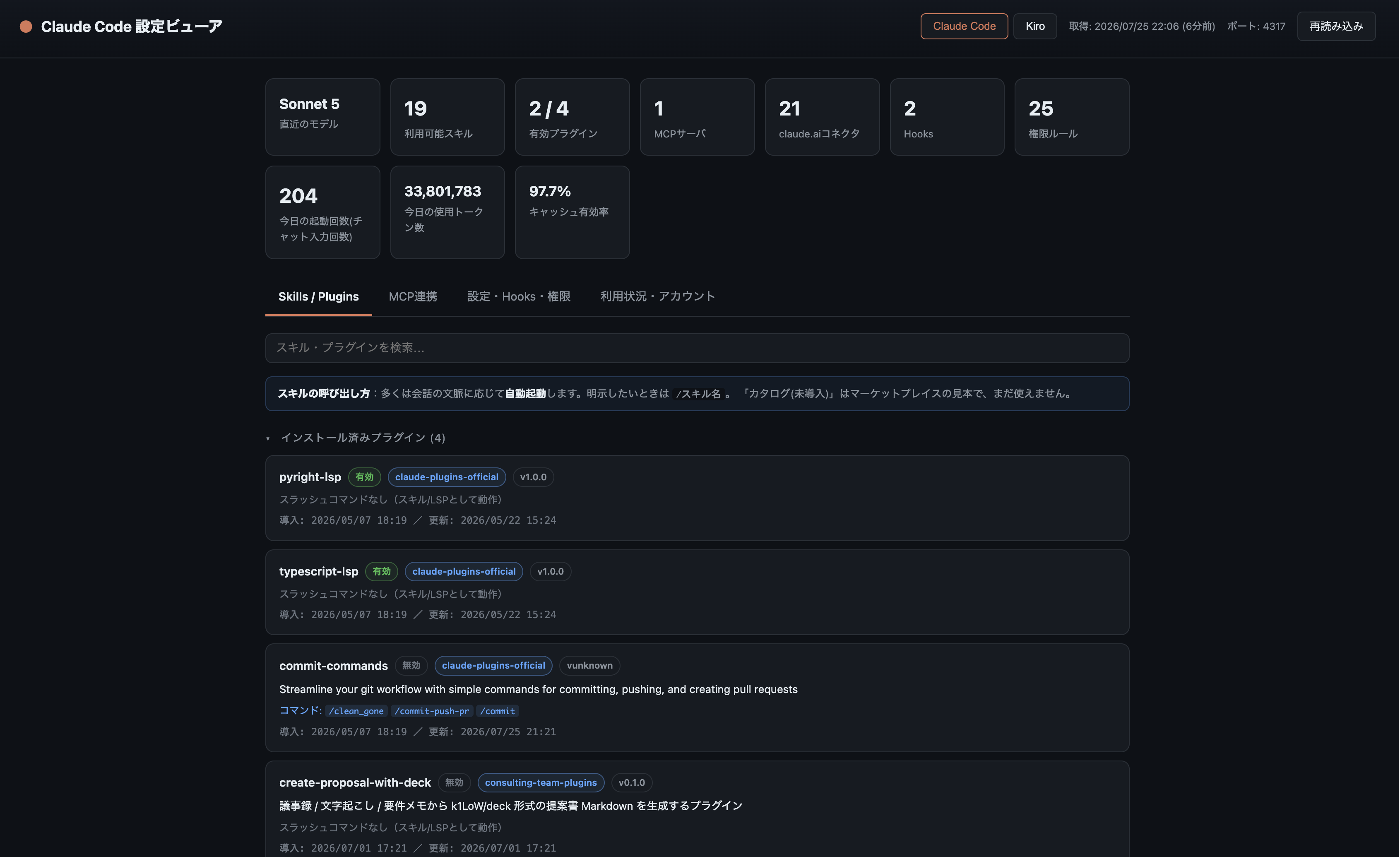Focus the スキル・プラグインを検索 search field
The height and width of the screenshot is (857, 1400).
coord(697,348)
